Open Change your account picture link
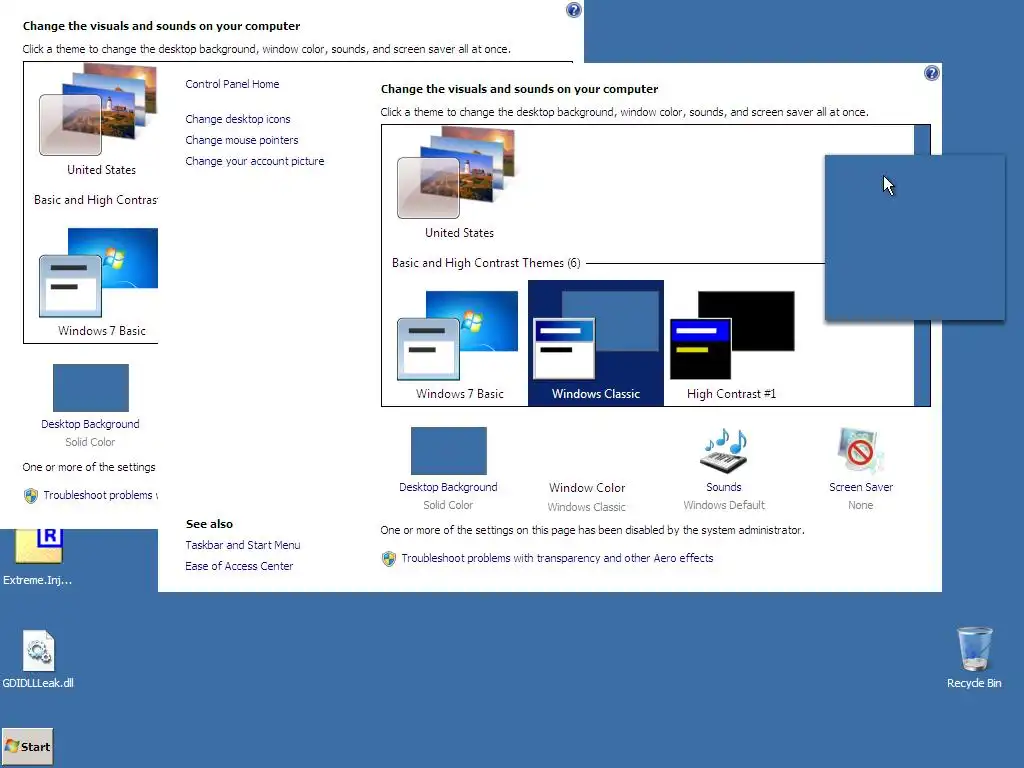This screenshot has width=1024, height=768. [255, 161]
